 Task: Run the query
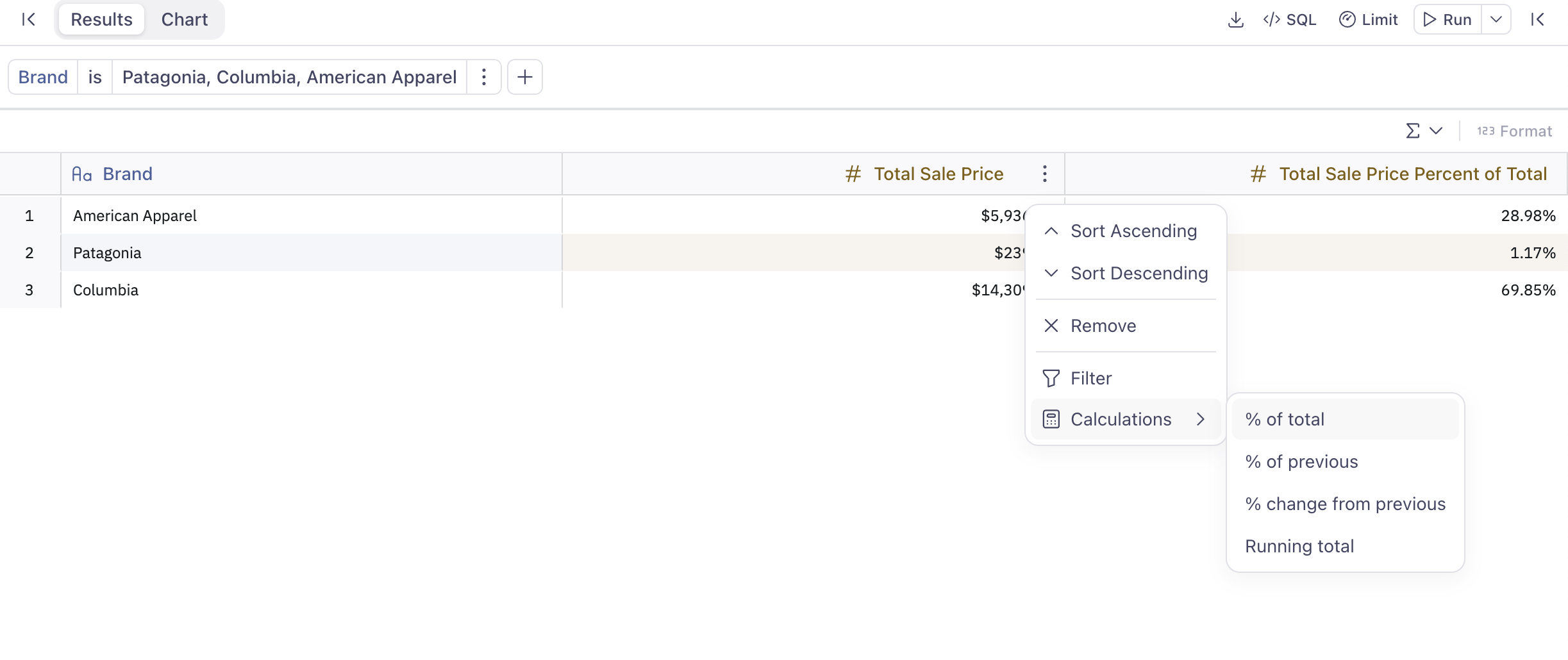[1447, 20]
